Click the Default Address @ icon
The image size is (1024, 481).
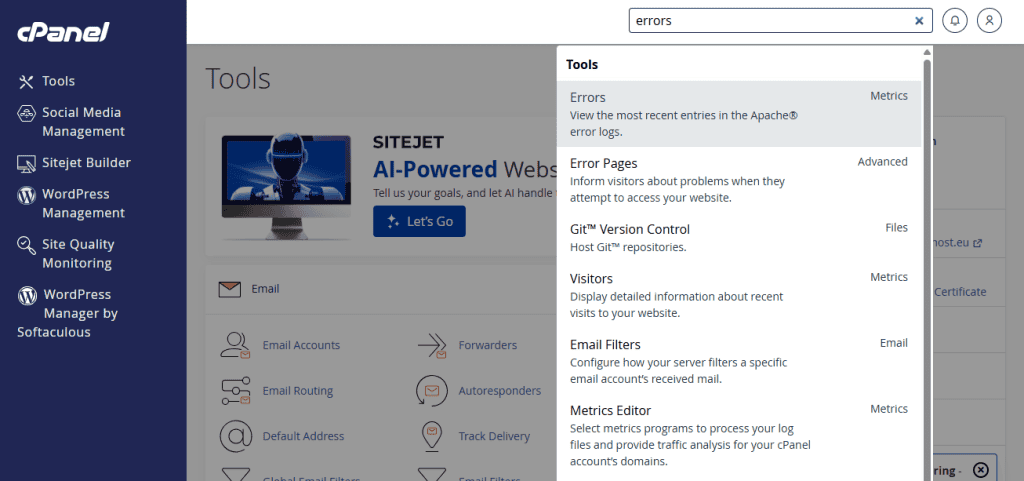coord(236,436)
